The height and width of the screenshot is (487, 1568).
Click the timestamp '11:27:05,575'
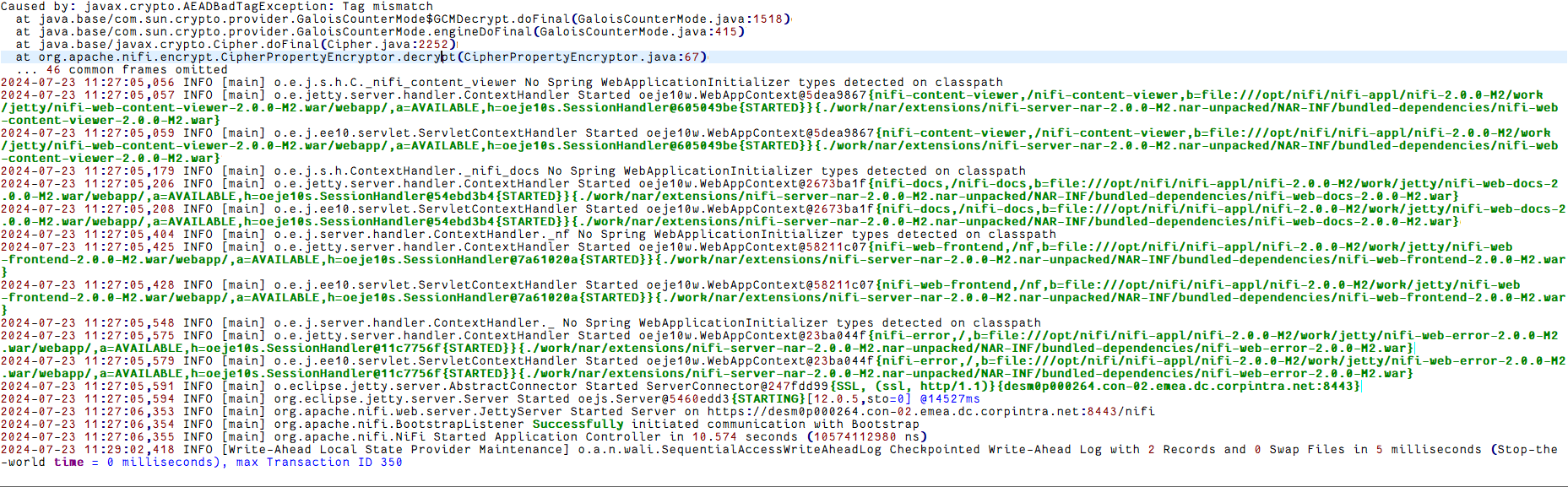(129, 335)
